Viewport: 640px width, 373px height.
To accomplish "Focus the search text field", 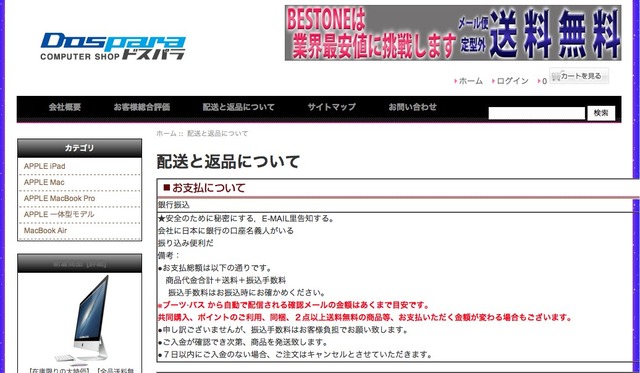I will click(537, 113).
